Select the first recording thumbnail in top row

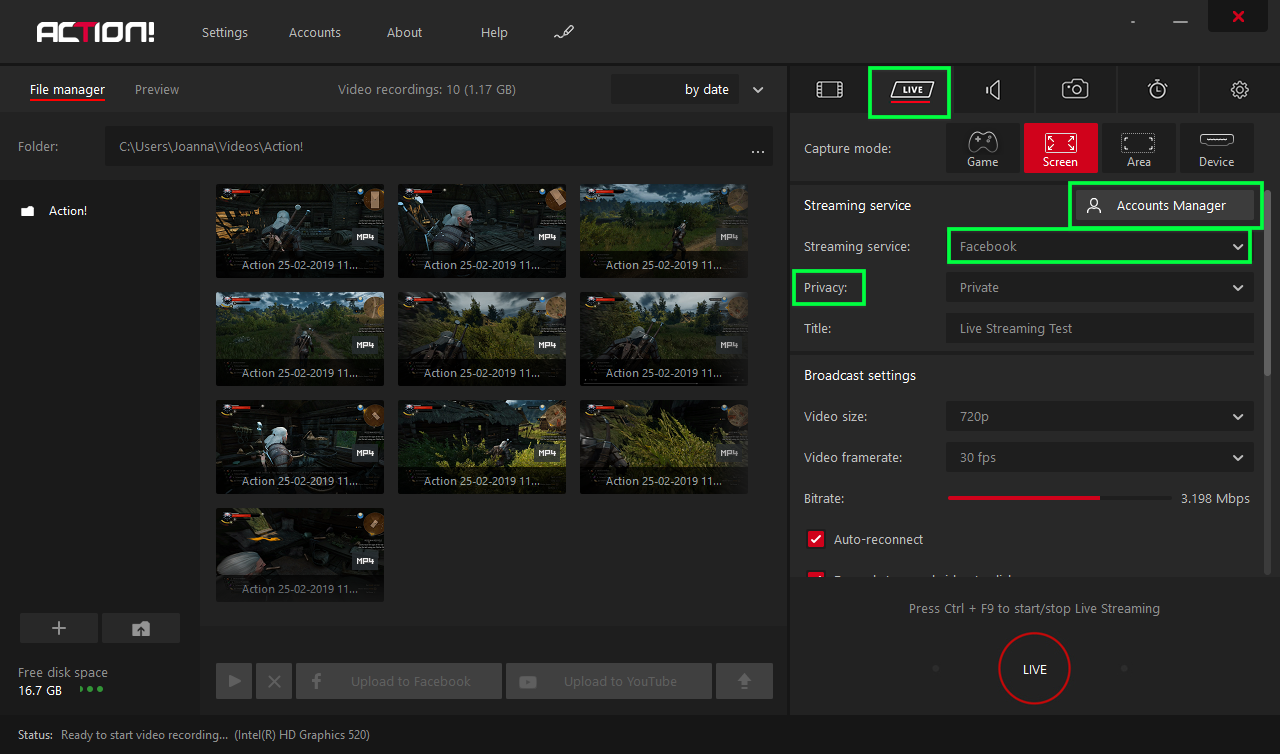[x=300, y=231]
